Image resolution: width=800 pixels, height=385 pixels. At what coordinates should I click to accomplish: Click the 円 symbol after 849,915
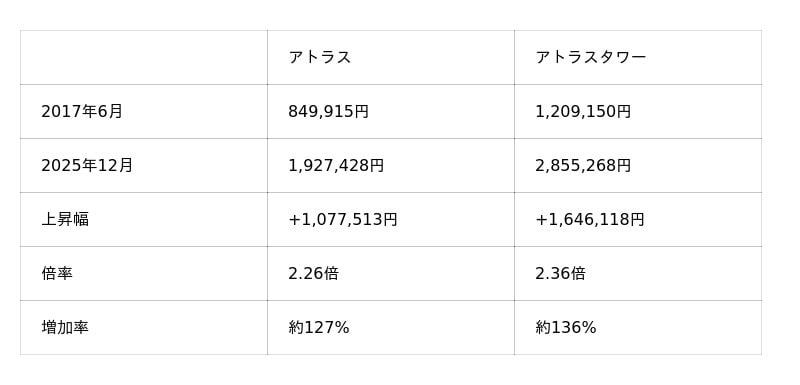tap(361, 111)
